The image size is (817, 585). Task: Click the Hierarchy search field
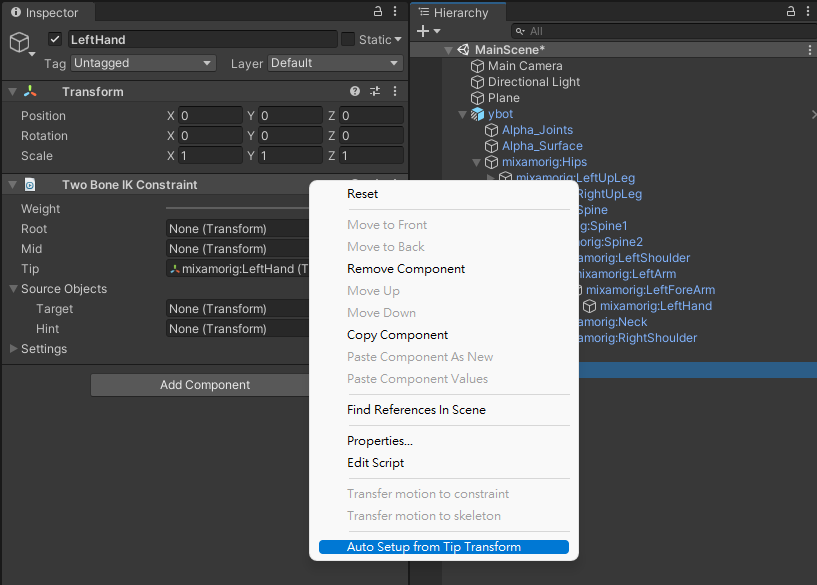click(664, 31)
